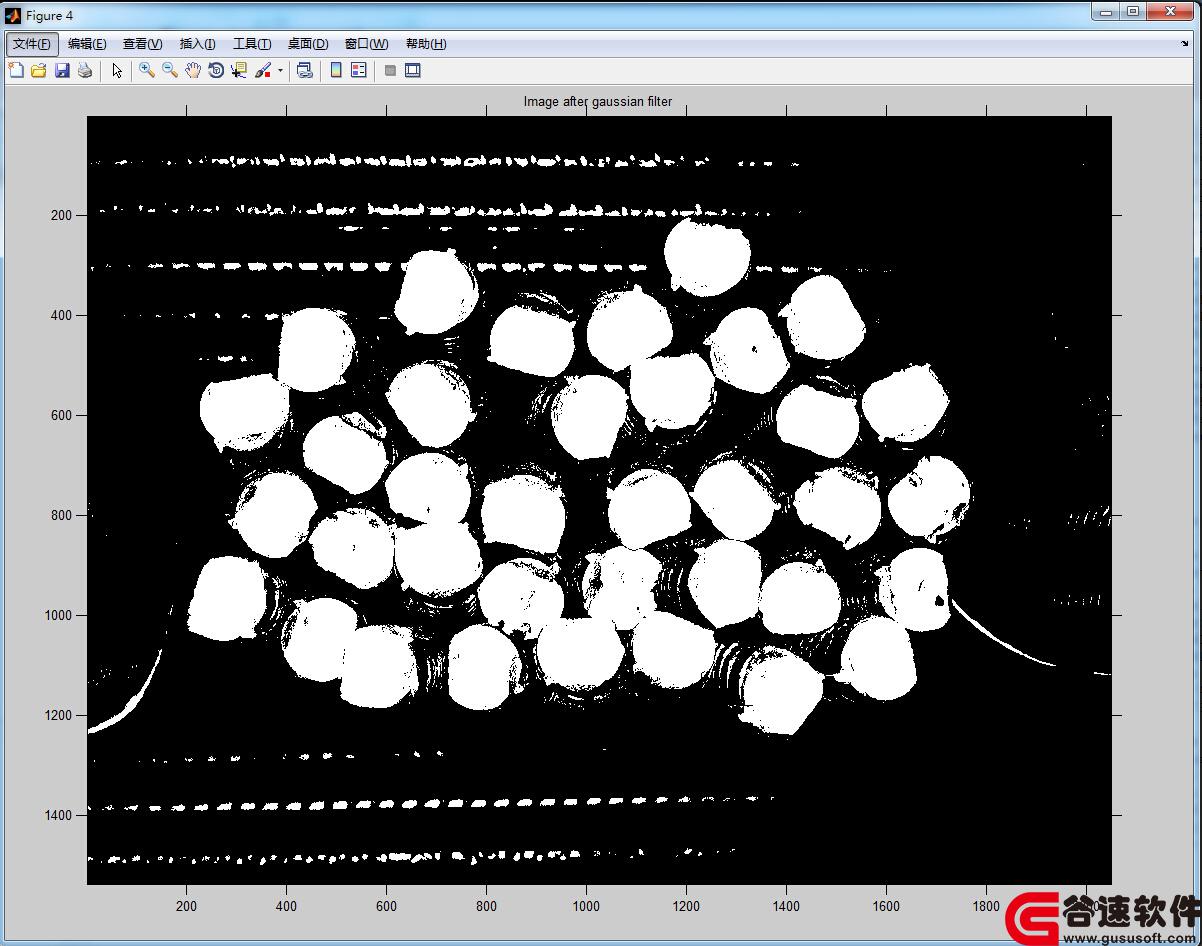Viewport: 1202px width, 946px height.
Task: Select the Brush data tool
Action: coord(262,70)
